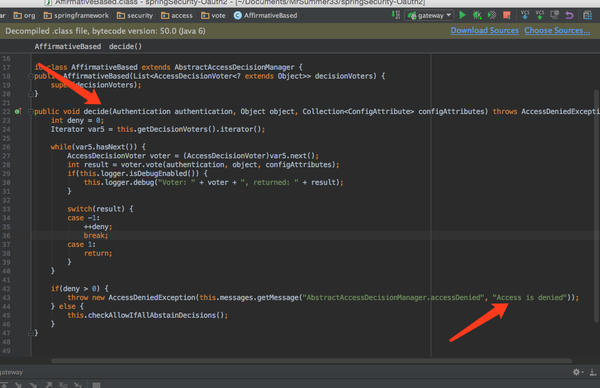
Task: Collapse the AffirmativeBased constructor fold marker
Action: pos(30,76)
